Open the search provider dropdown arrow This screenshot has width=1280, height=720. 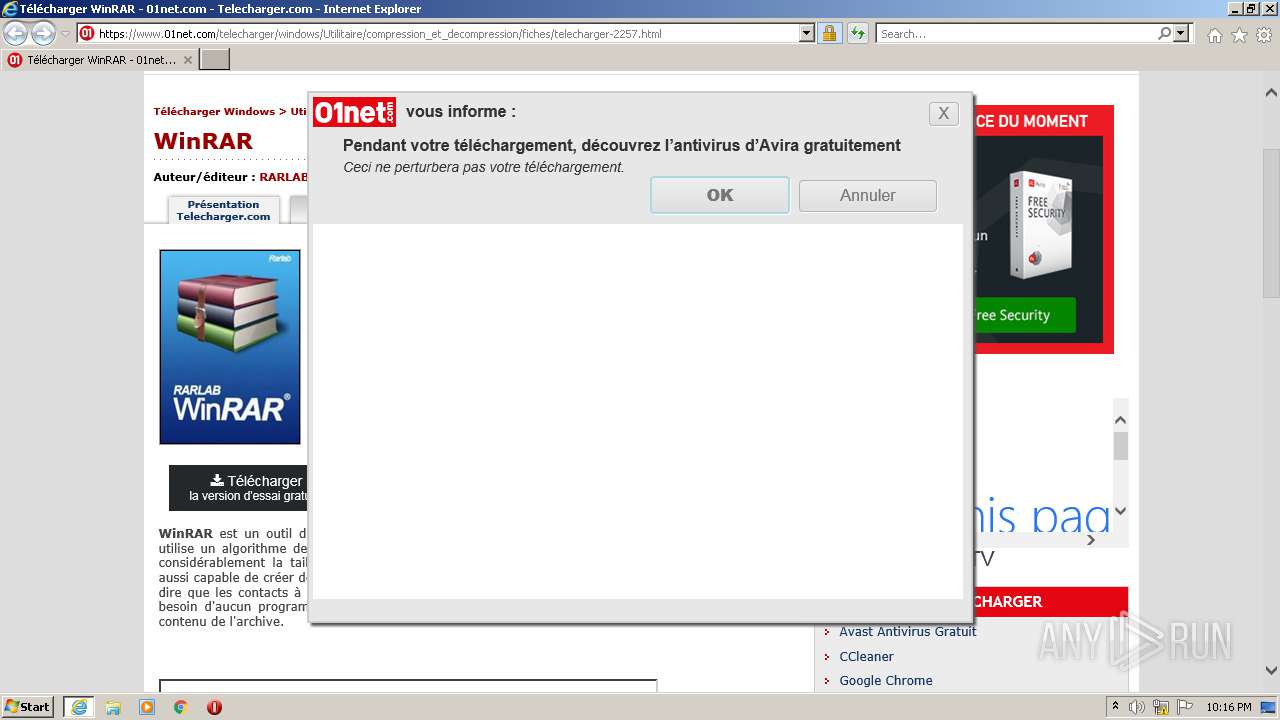pyautogui.click(x=1182, y=34)
